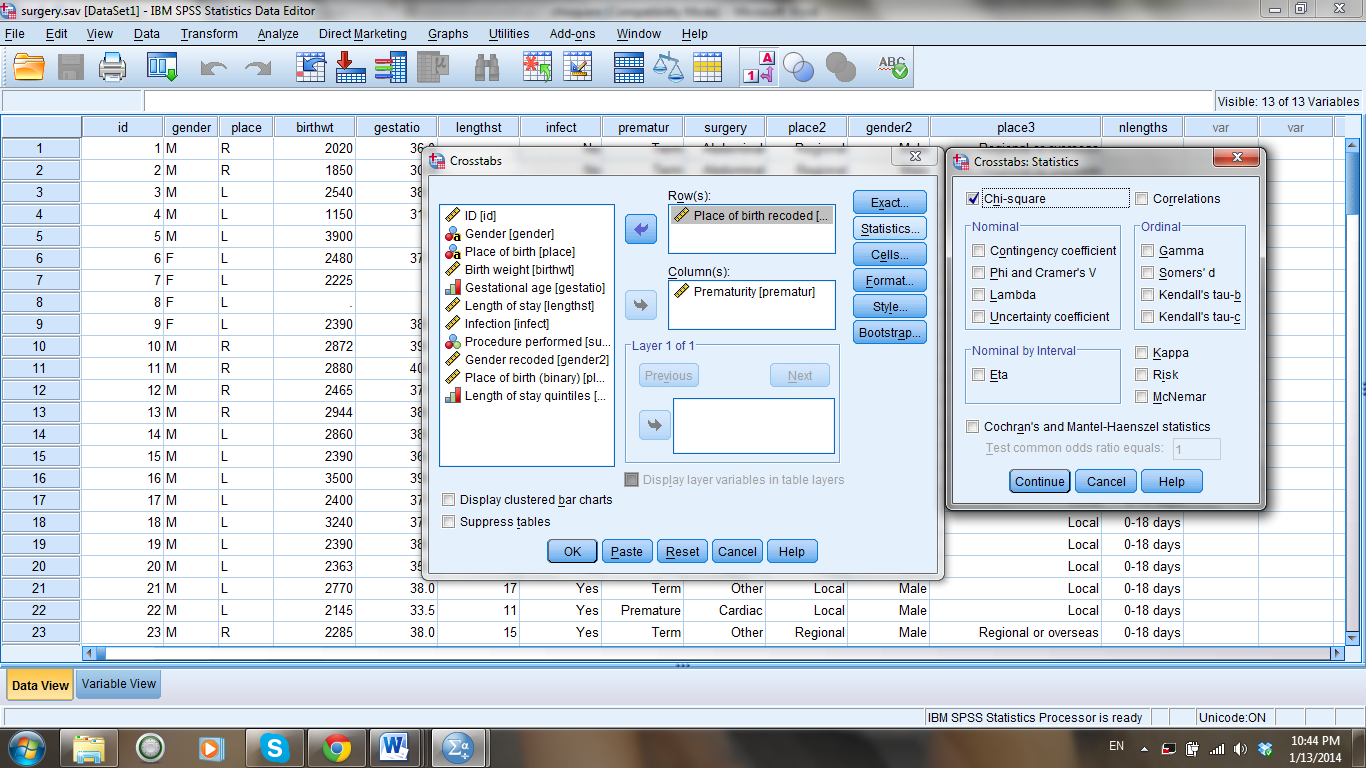Viewport: 1366px width, 768px height.
Task: Click the Layer 1 of 1 variable box
Action: [x=754, y=426]
